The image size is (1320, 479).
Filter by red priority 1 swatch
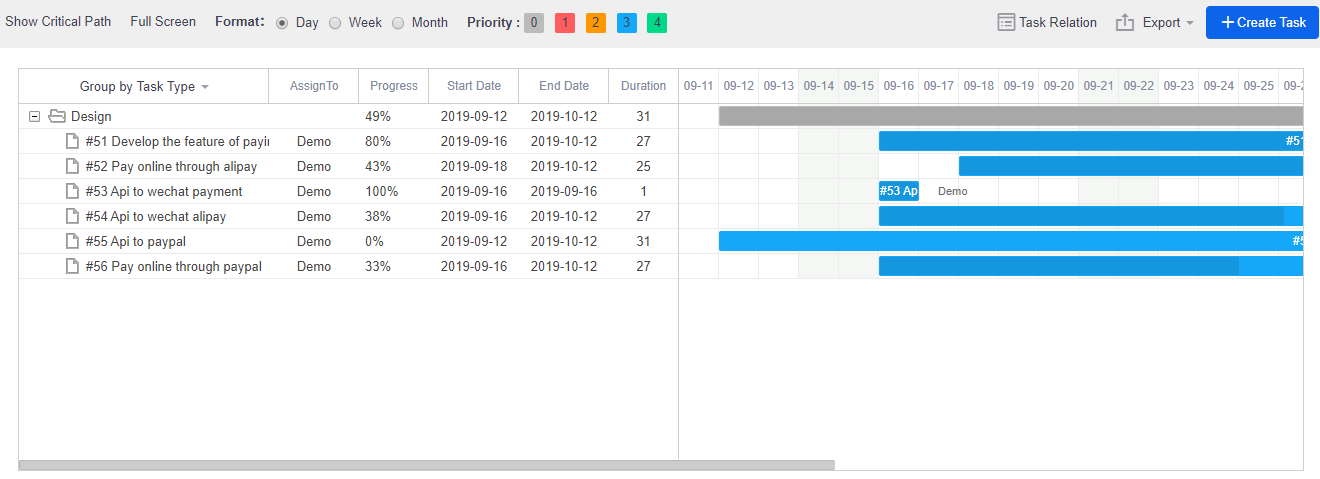564,23
